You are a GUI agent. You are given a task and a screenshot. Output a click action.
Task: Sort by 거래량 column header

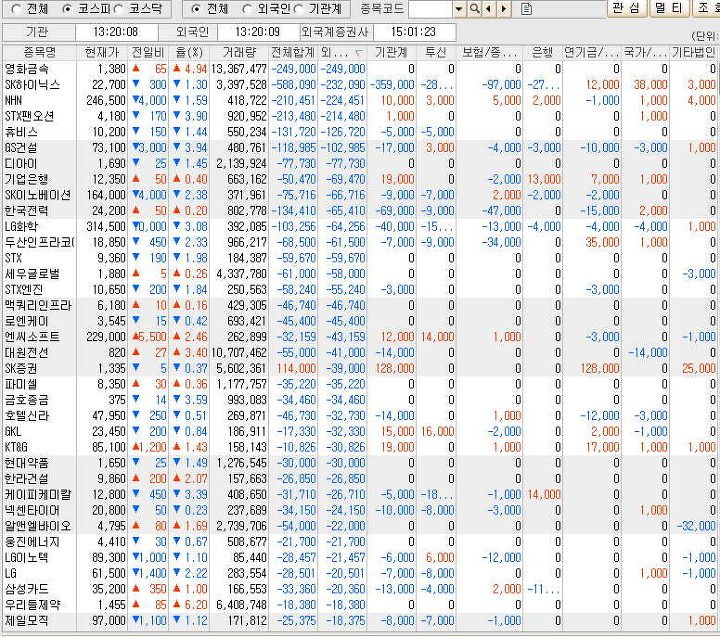(239, 52)
